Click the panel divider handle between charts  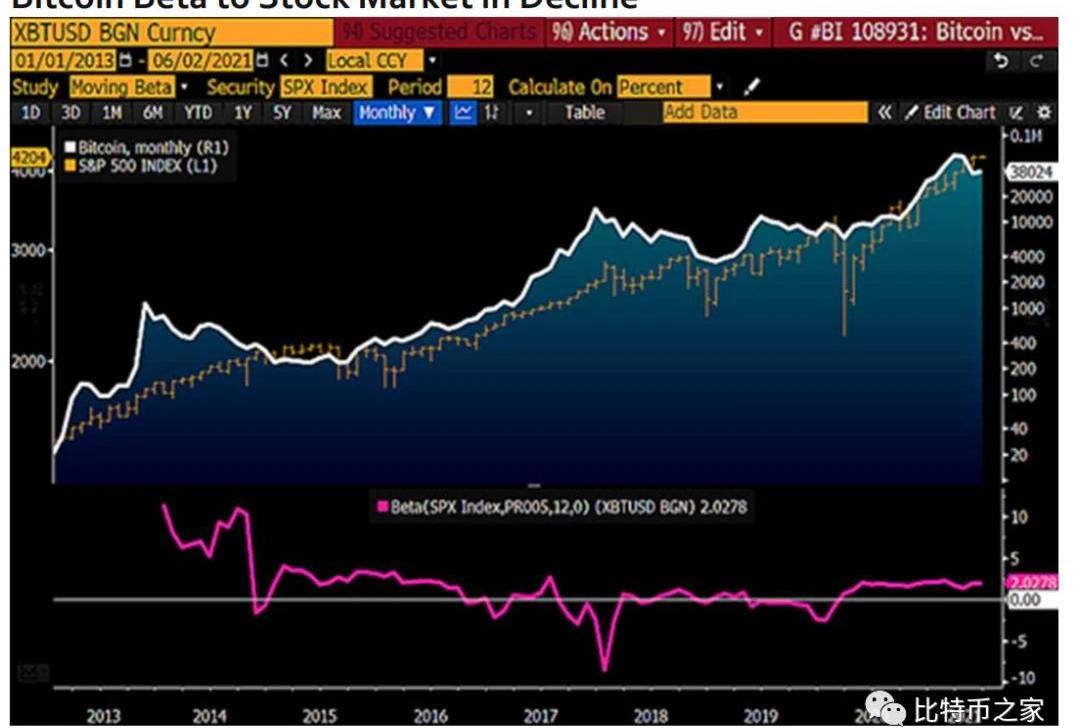point(534,486)
